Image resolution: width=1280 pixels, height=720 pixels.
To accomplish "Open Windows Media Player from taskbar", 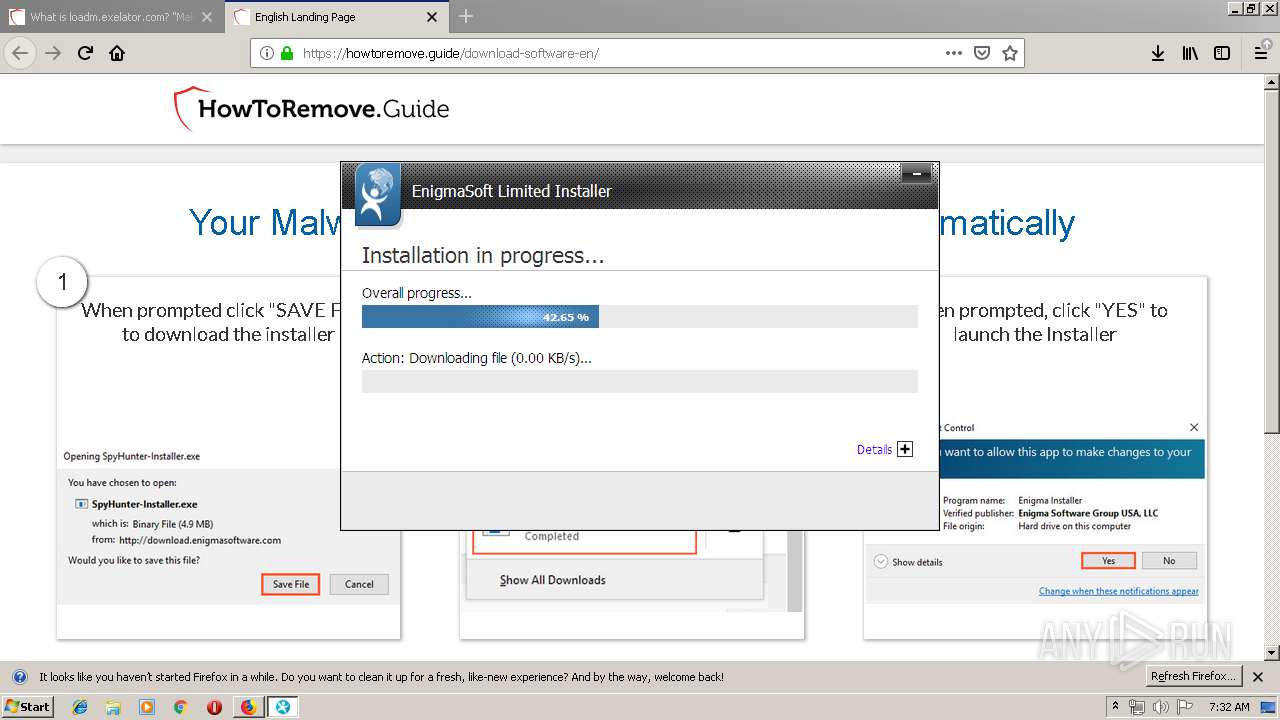I will [x=147, y=707].
